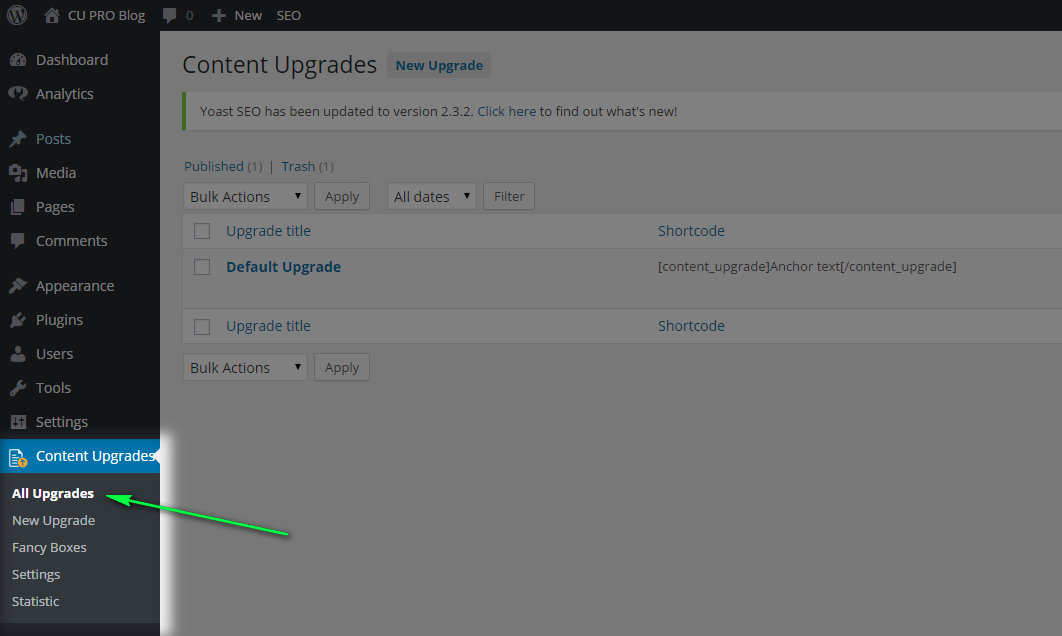Click the Pages icon in sidebar
The image size is (1062, 636).
click(18, 207)
